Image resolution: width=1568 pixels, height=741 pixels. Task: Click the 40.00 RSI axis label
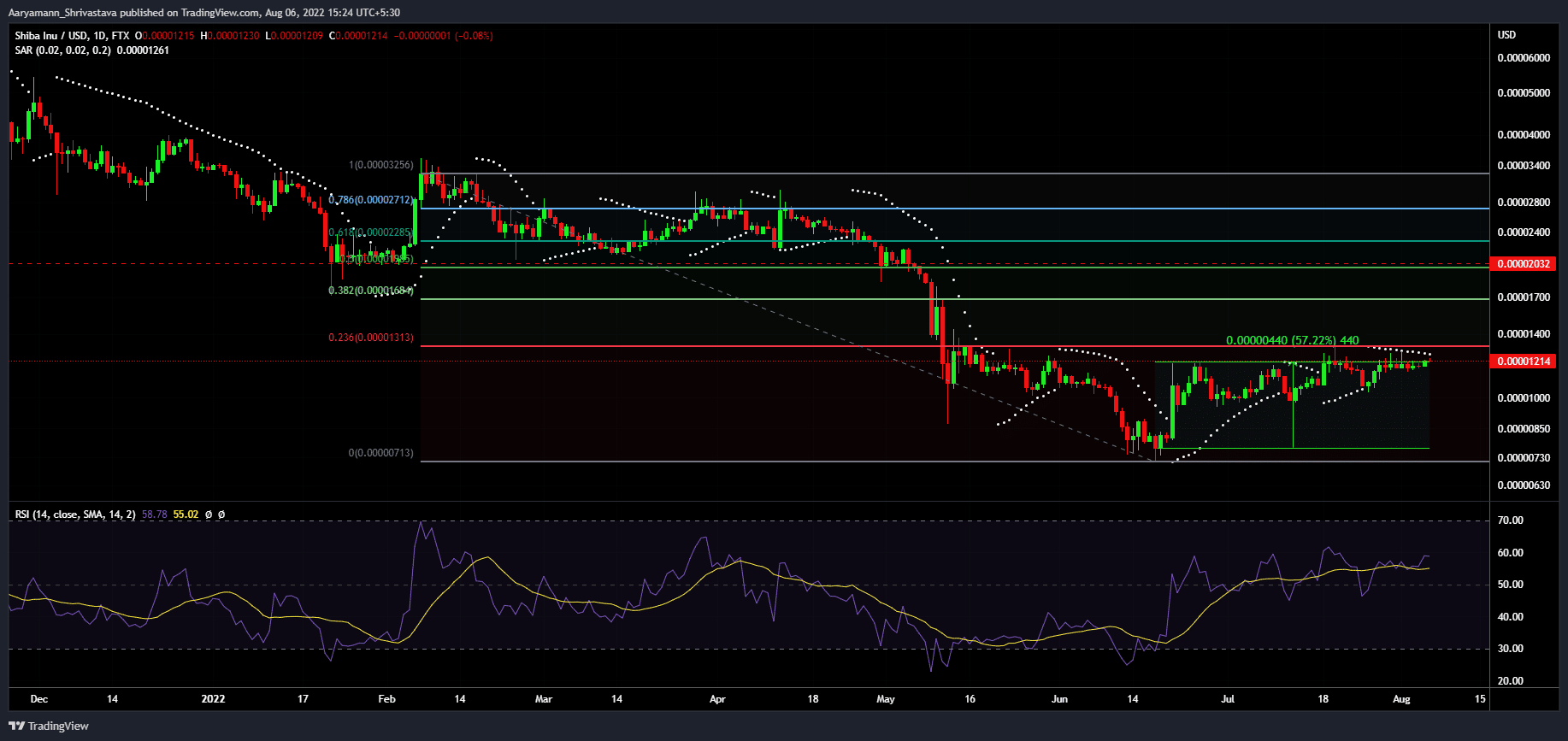[x=1511, y=617]
